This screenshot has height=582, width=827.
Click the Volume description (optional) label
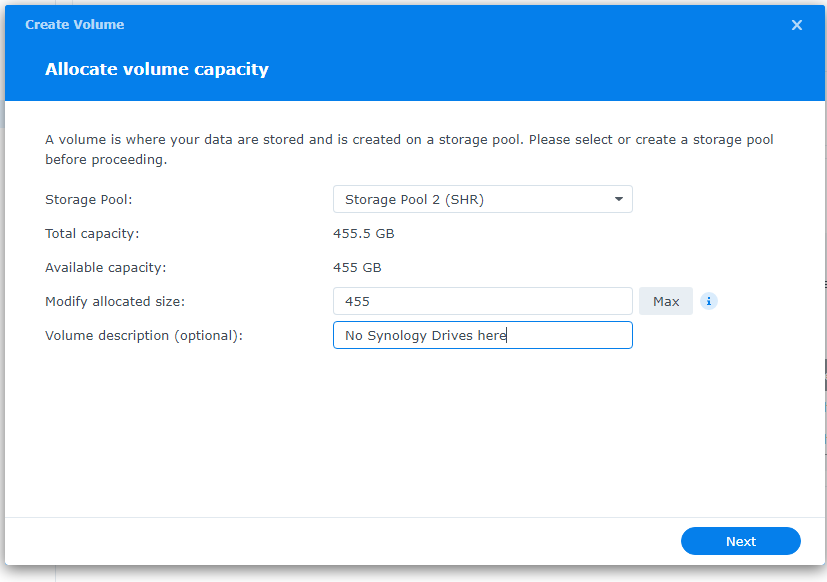(x=144, y=336)
